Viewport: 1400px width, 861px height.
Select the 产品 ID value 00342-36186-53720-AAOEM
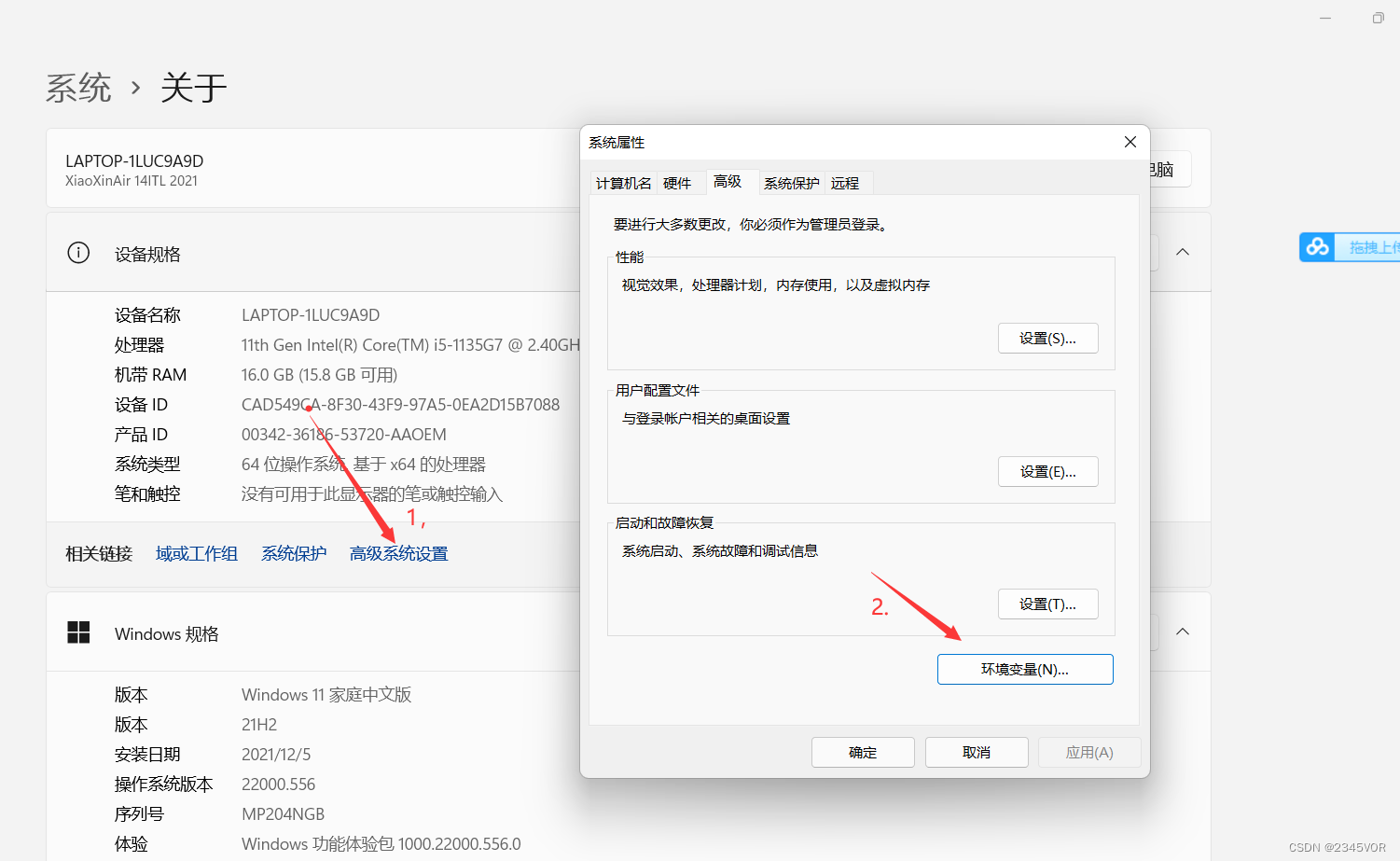pos(343,434)
